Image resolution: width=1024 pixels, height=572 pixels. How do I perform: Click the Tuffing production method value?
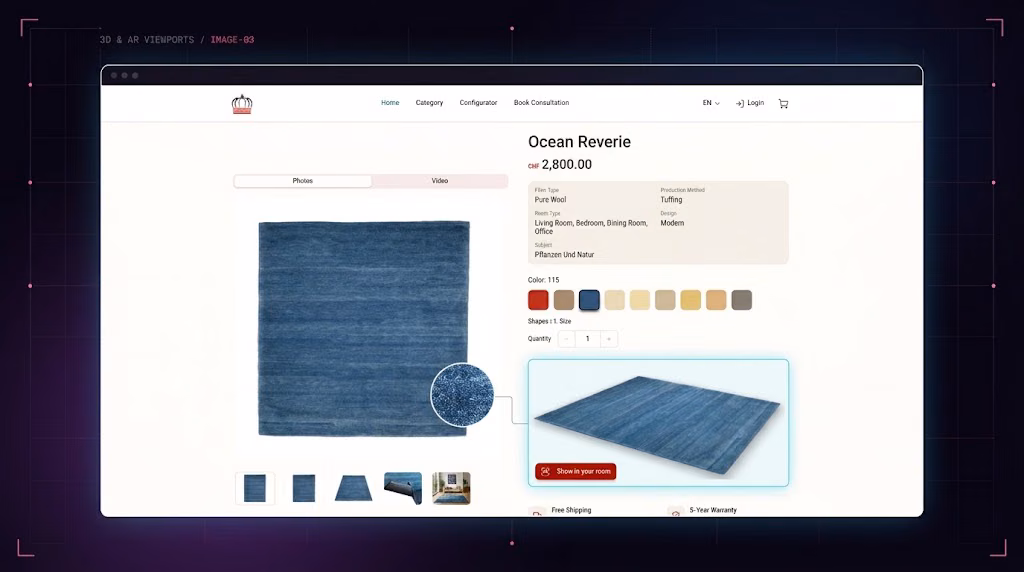click(671, 200)
